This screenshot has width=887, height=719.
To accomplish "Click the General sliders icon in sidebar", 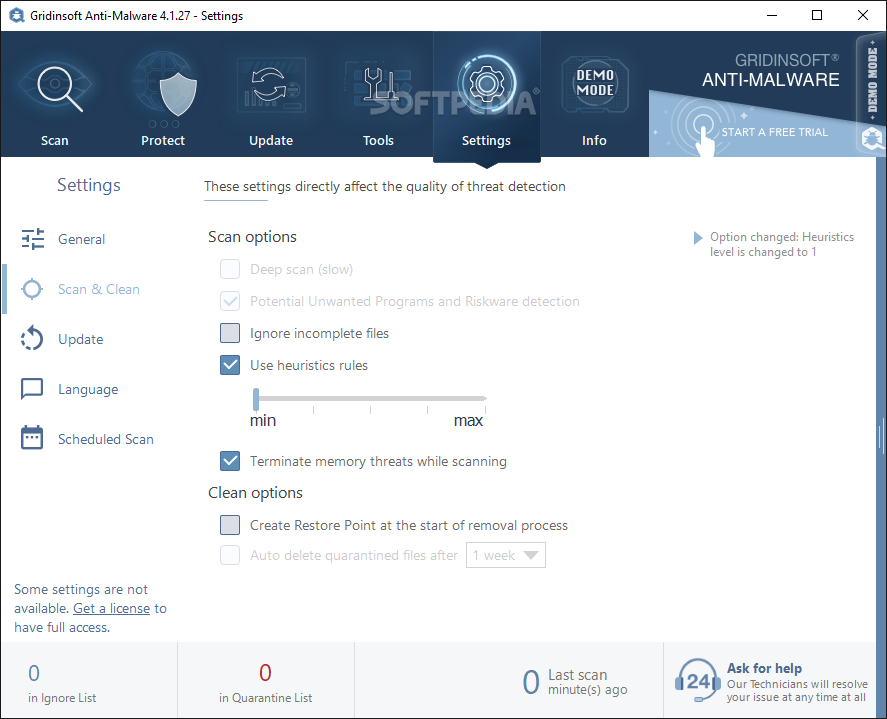I will pos(33,239).
